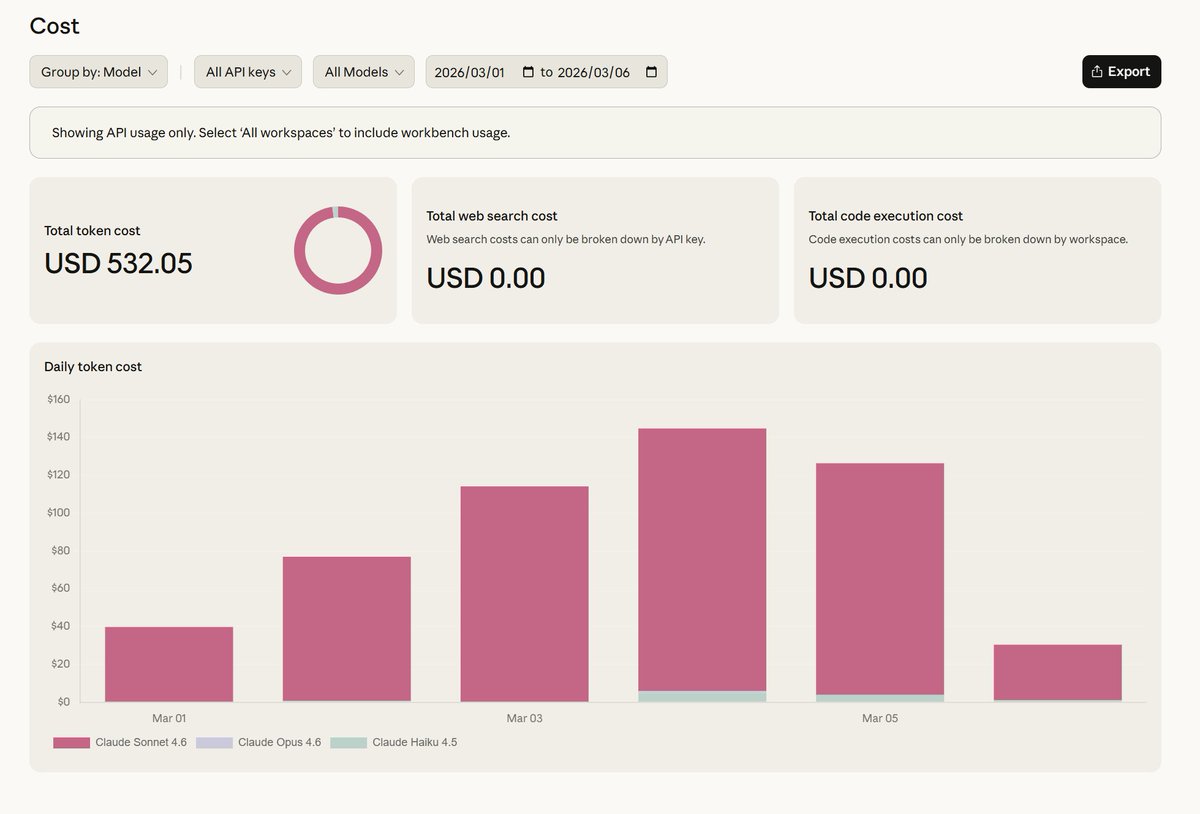Click the Mar 05 bar in chart
The height and width of the screenshot is (814, 1200).
pos(880,580)
